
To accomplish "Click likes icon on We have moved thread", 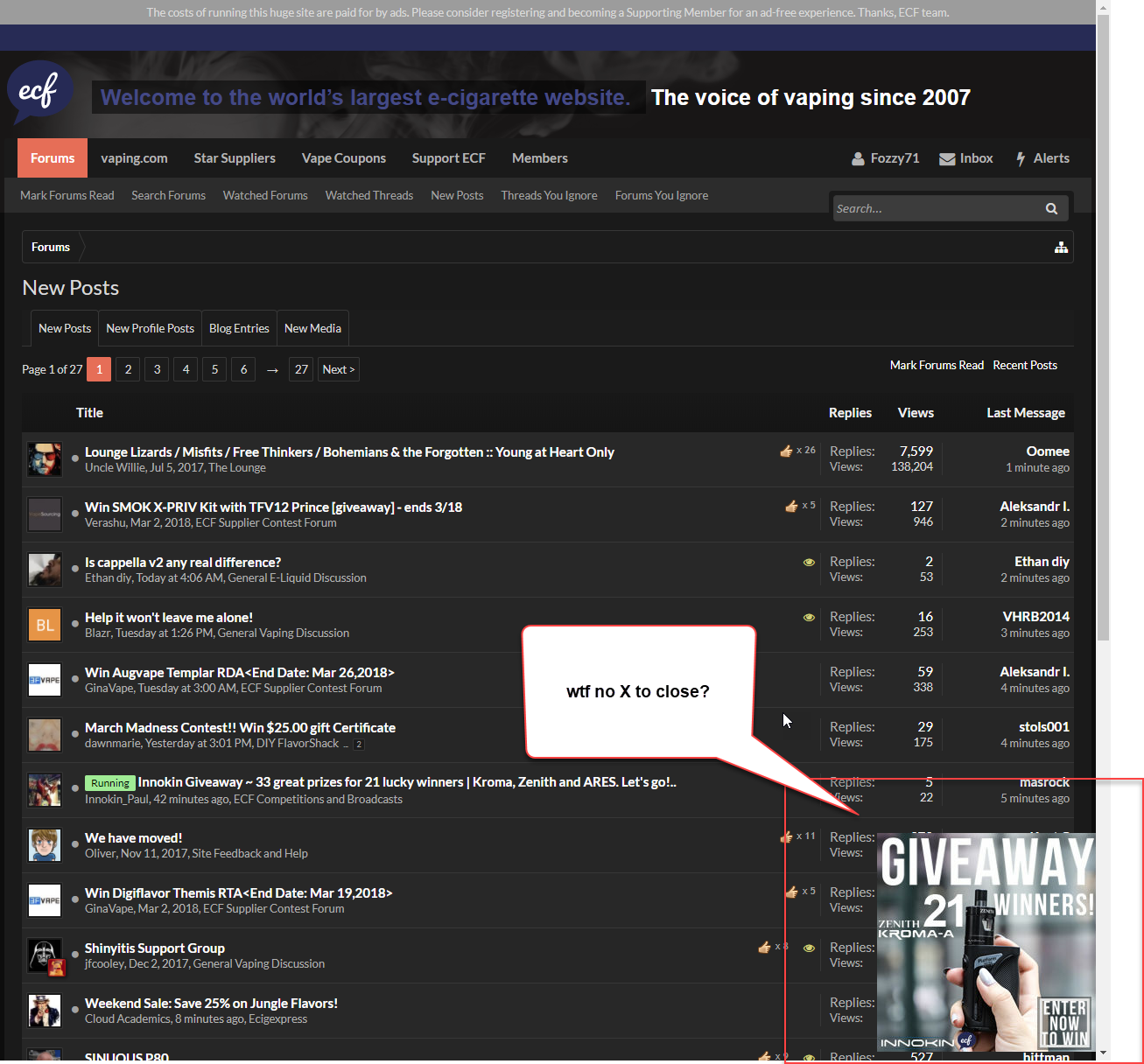I will [x=786, y=836].
